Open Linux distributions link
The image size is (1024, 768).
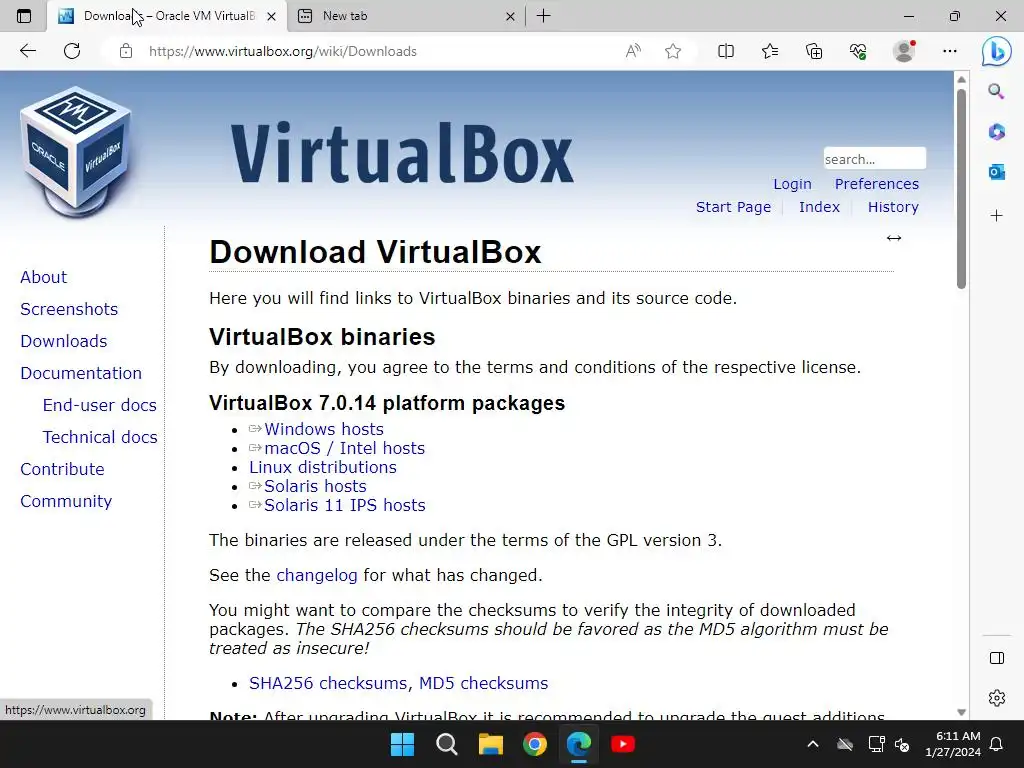323,467
